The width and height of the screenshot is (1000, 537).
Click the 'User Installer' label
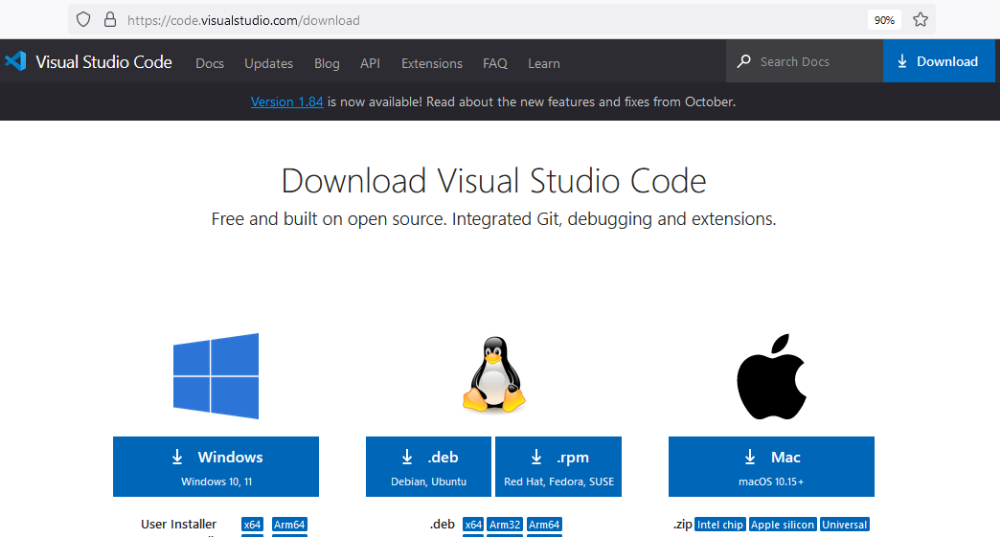point(179,524)
